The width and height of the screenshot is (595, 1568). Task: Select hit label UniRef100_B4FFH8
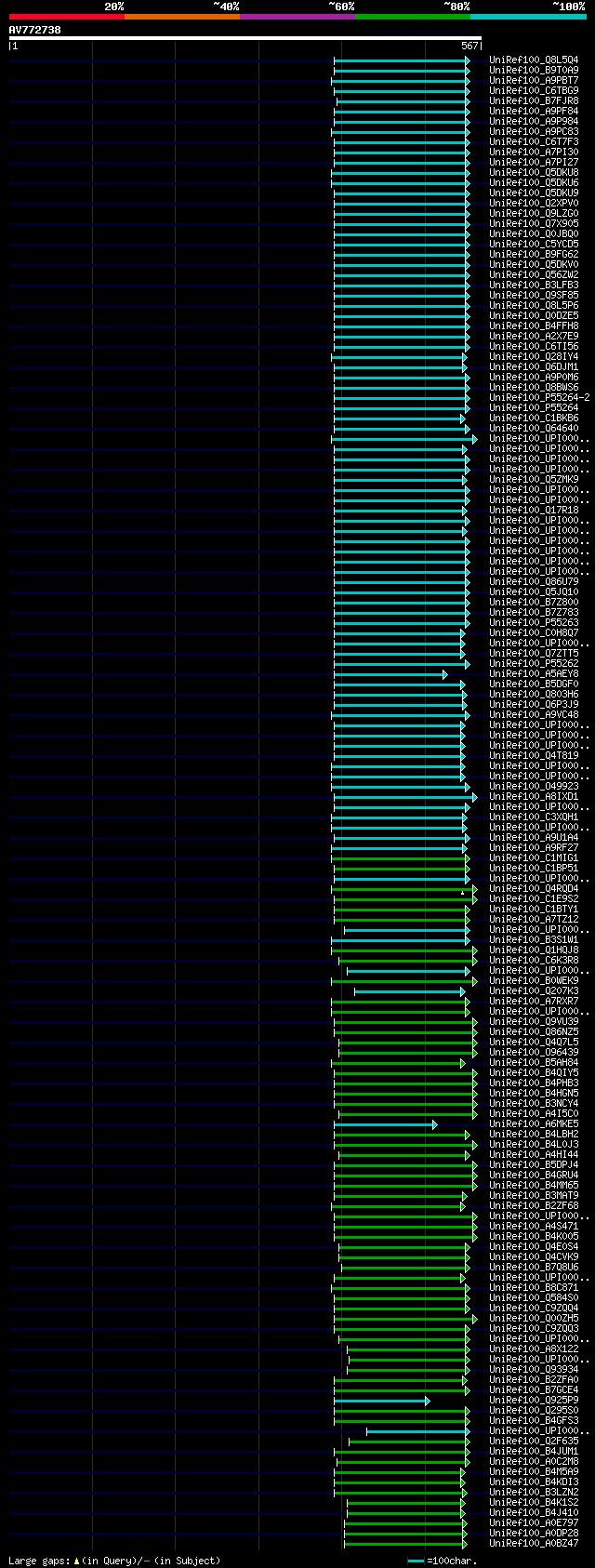(x=534, y=326)
